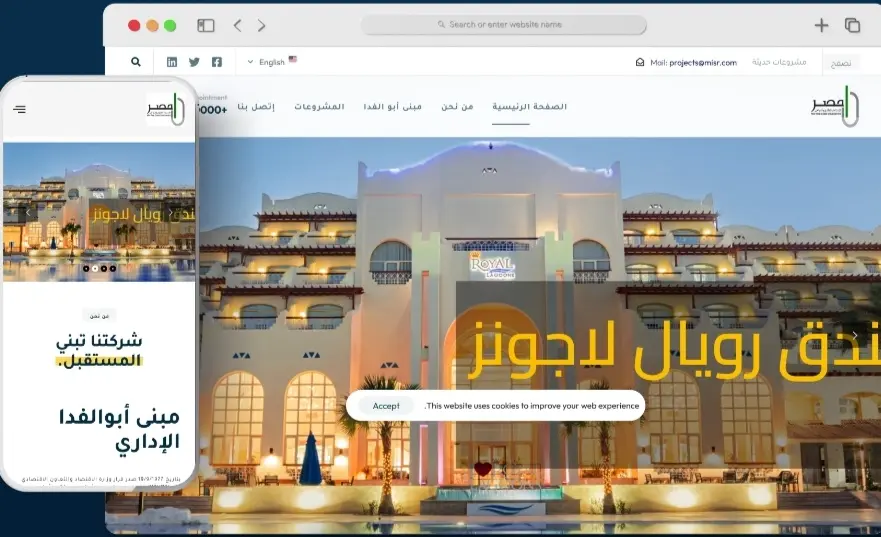Advance the hero slider with right arrow

point(855,335)
